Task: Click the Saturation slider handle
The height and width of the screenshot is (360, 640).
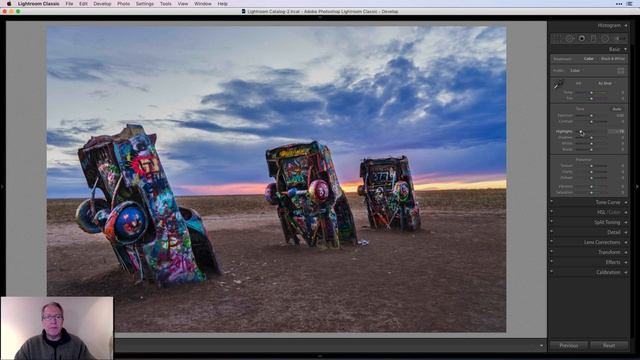Action: click(x=591, y=192)
